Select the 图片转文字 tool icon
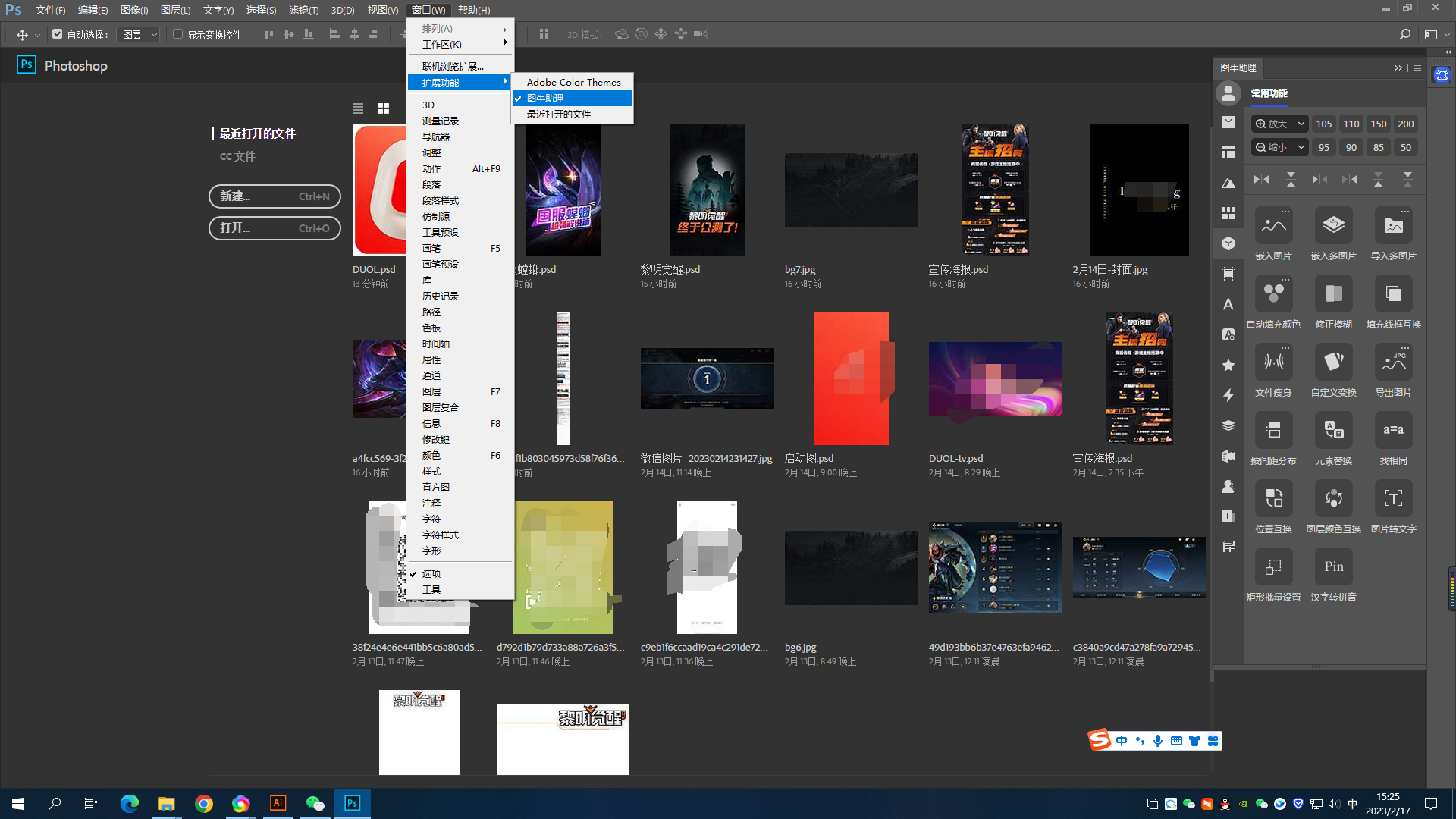This screenshot has height=819, width=1456. [1393, 499]
